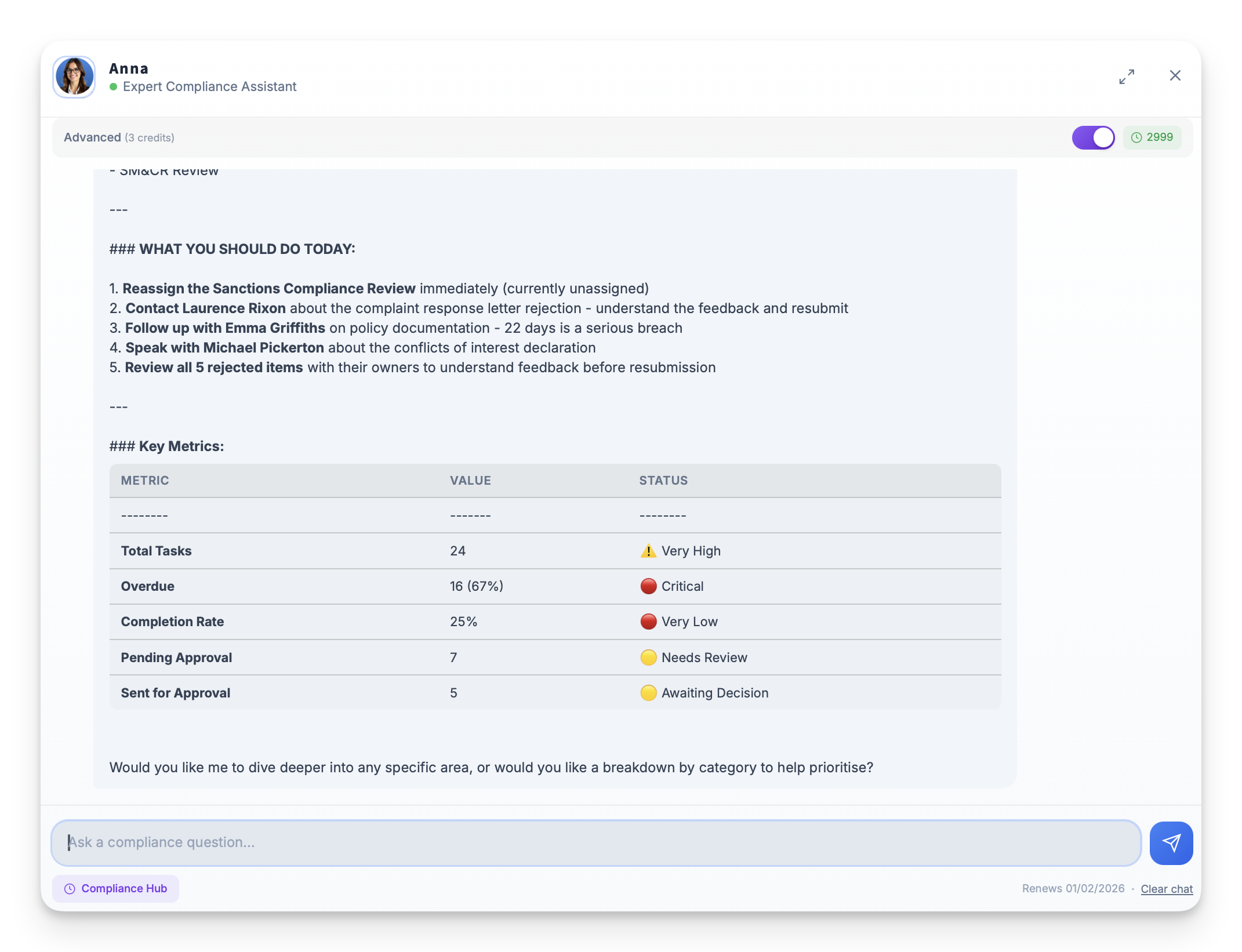Click the yellow circle by Needs Review
1242x952 pixels.
click(x=648, y=657)
